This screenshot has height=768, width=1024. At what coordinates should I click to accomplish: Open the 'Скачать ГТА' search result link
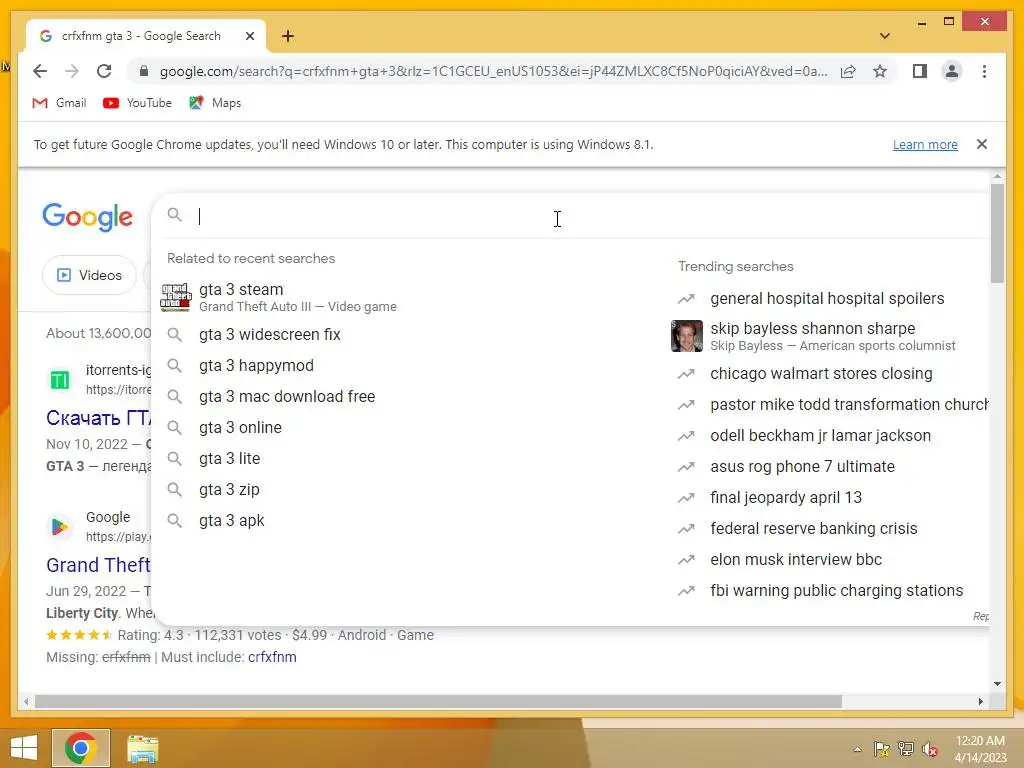click(98, 418)
